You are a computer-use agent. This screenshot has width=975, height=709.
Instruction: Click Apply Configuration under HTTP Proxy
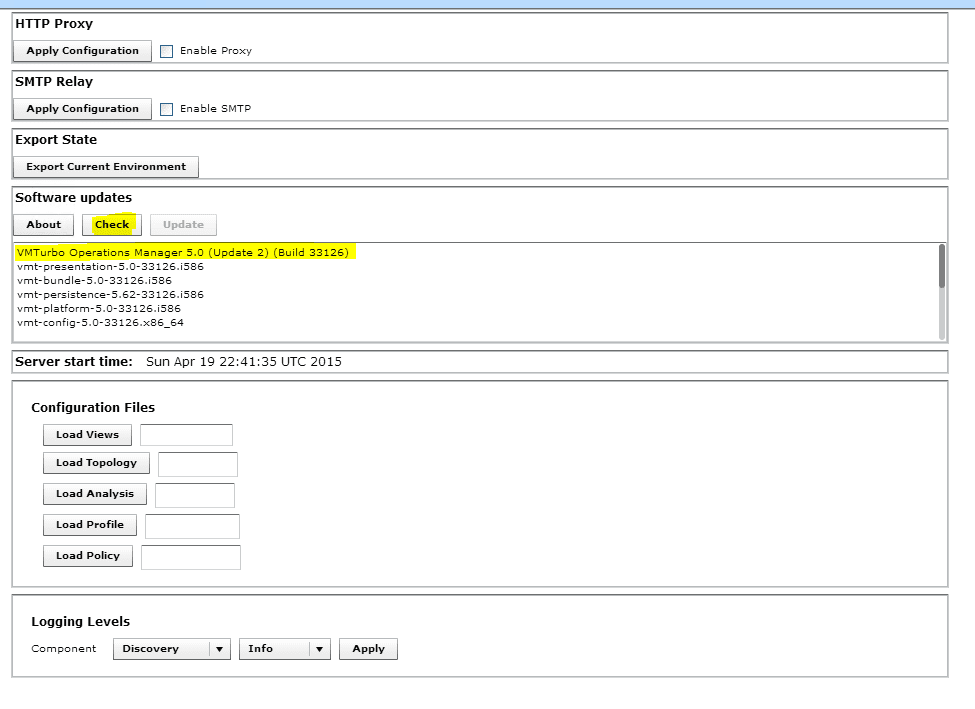point(82,51)
